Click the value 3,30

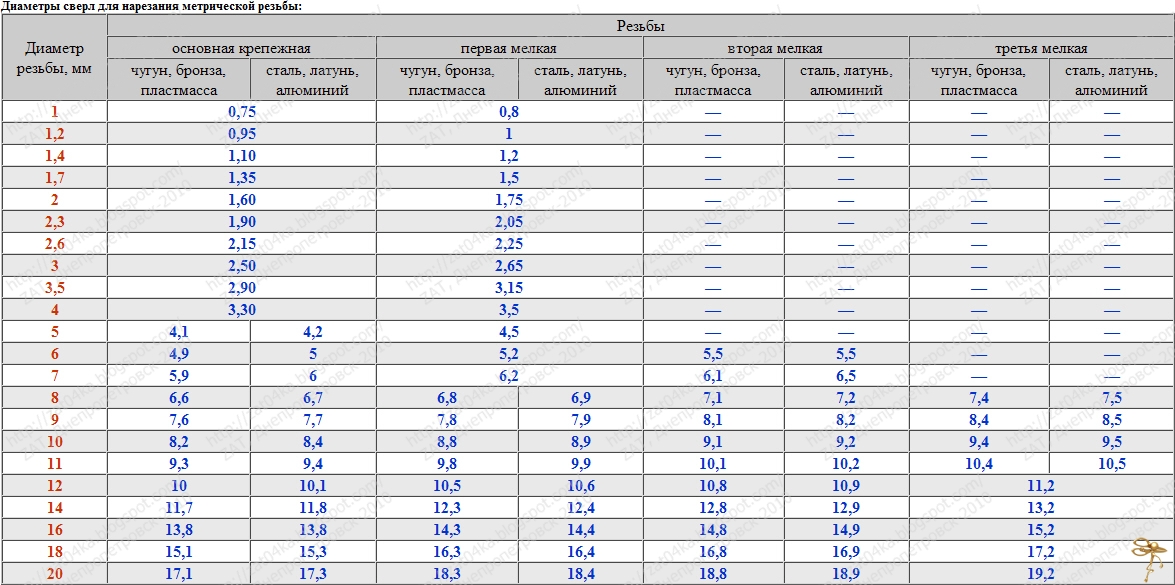241,310
